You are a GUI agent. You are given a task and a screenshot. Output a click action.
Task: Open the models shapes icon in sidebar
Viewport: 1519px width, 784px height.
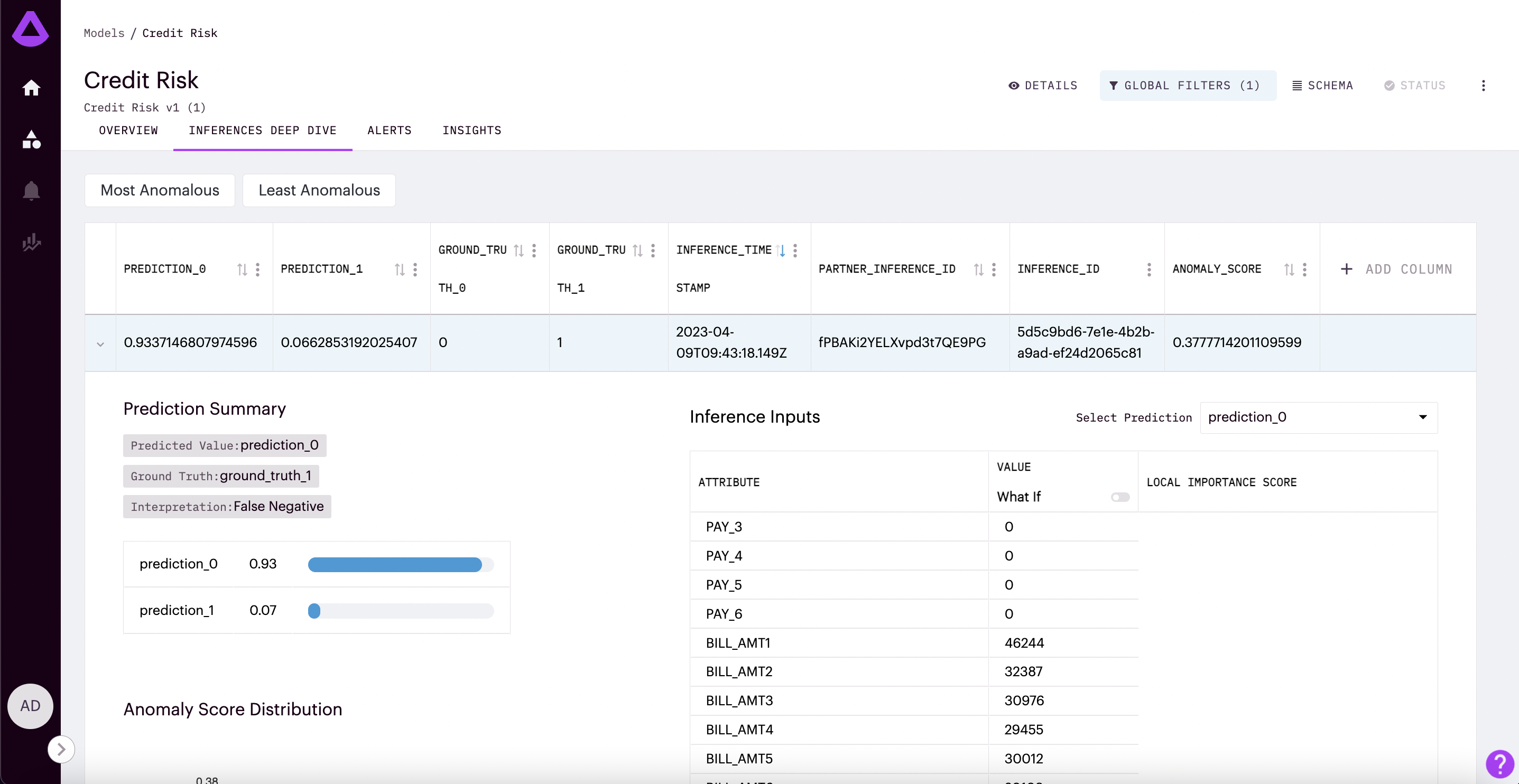click(31, 139)
